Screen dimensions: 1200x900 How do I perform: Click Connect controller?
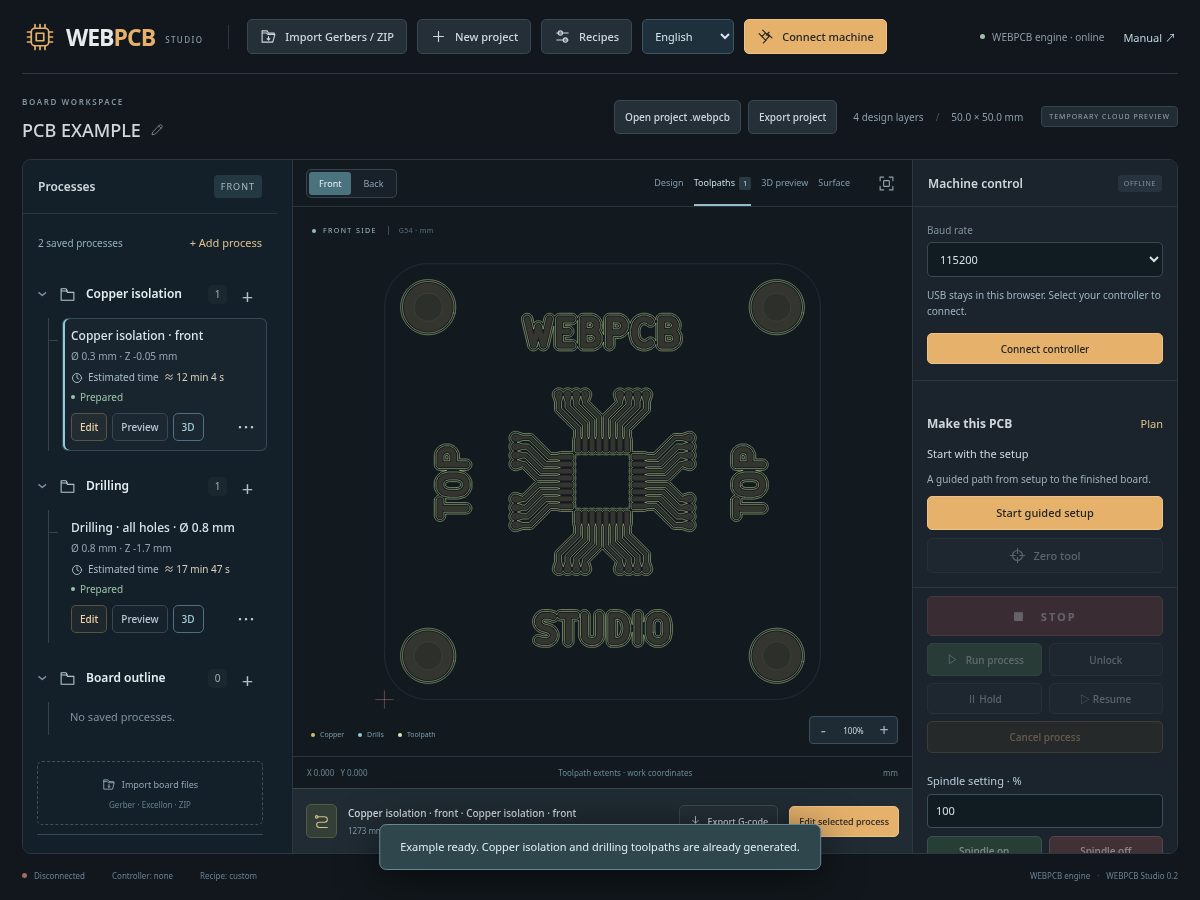coord(1045,349)
